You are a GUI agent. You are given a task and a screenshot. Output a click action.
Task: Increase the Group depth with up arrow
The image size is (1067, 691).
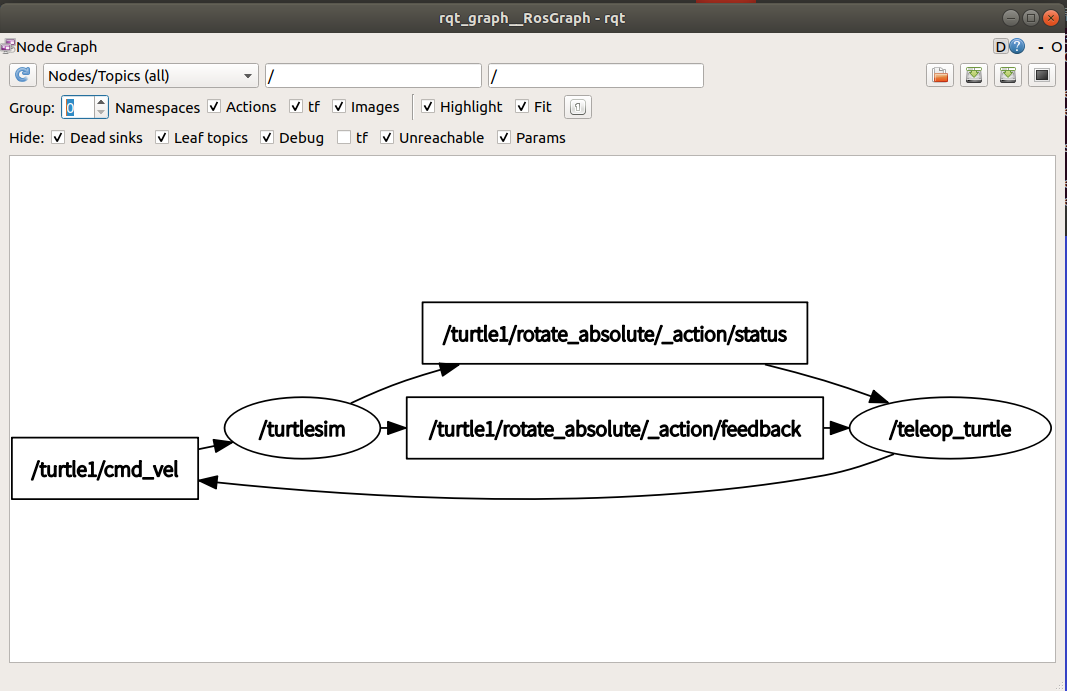pyautogui.click(x=101, y=102)
